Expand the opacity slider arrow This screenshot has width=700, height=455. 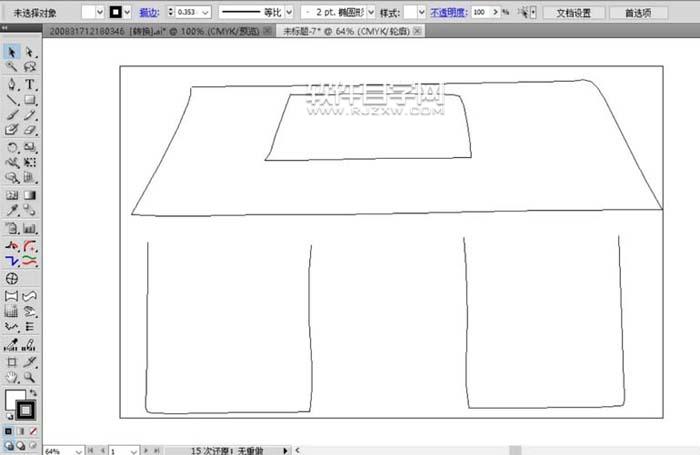point(495,13)
